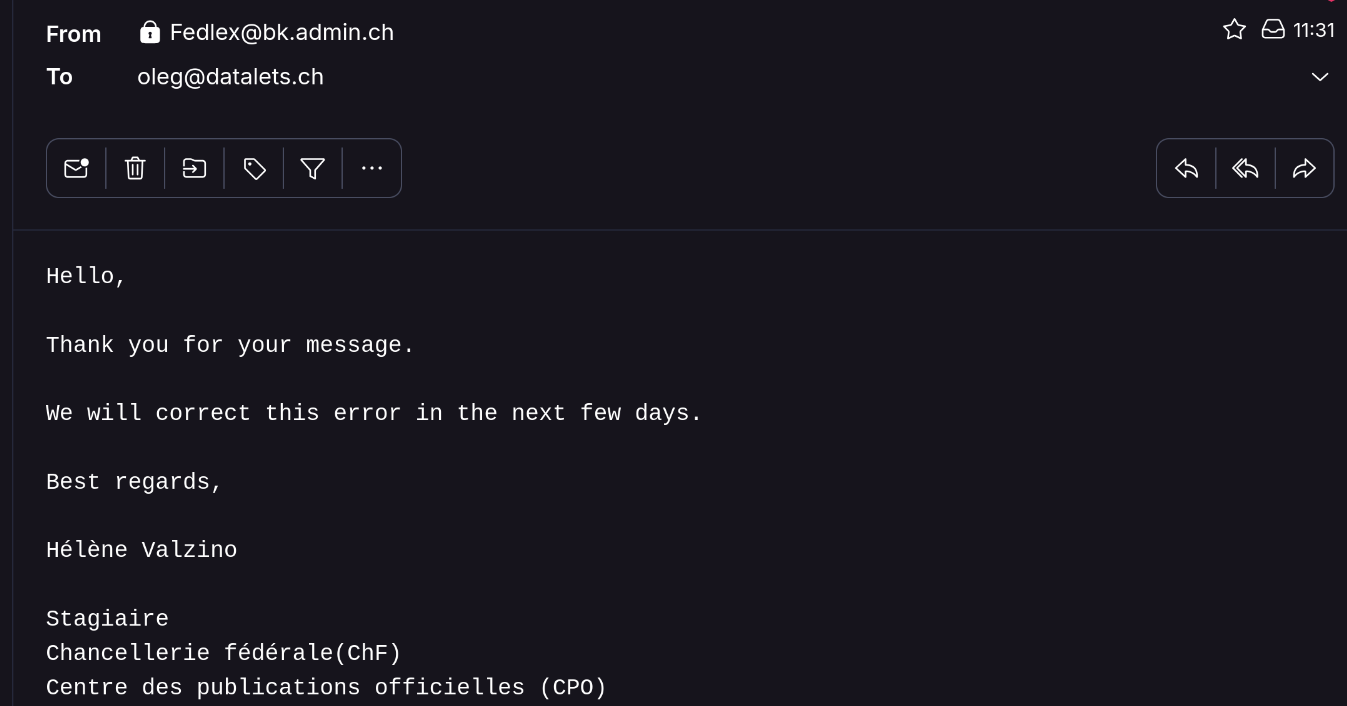Open the three-dots more actions menu
1347x706 pixels.
(x=372, y=168)
